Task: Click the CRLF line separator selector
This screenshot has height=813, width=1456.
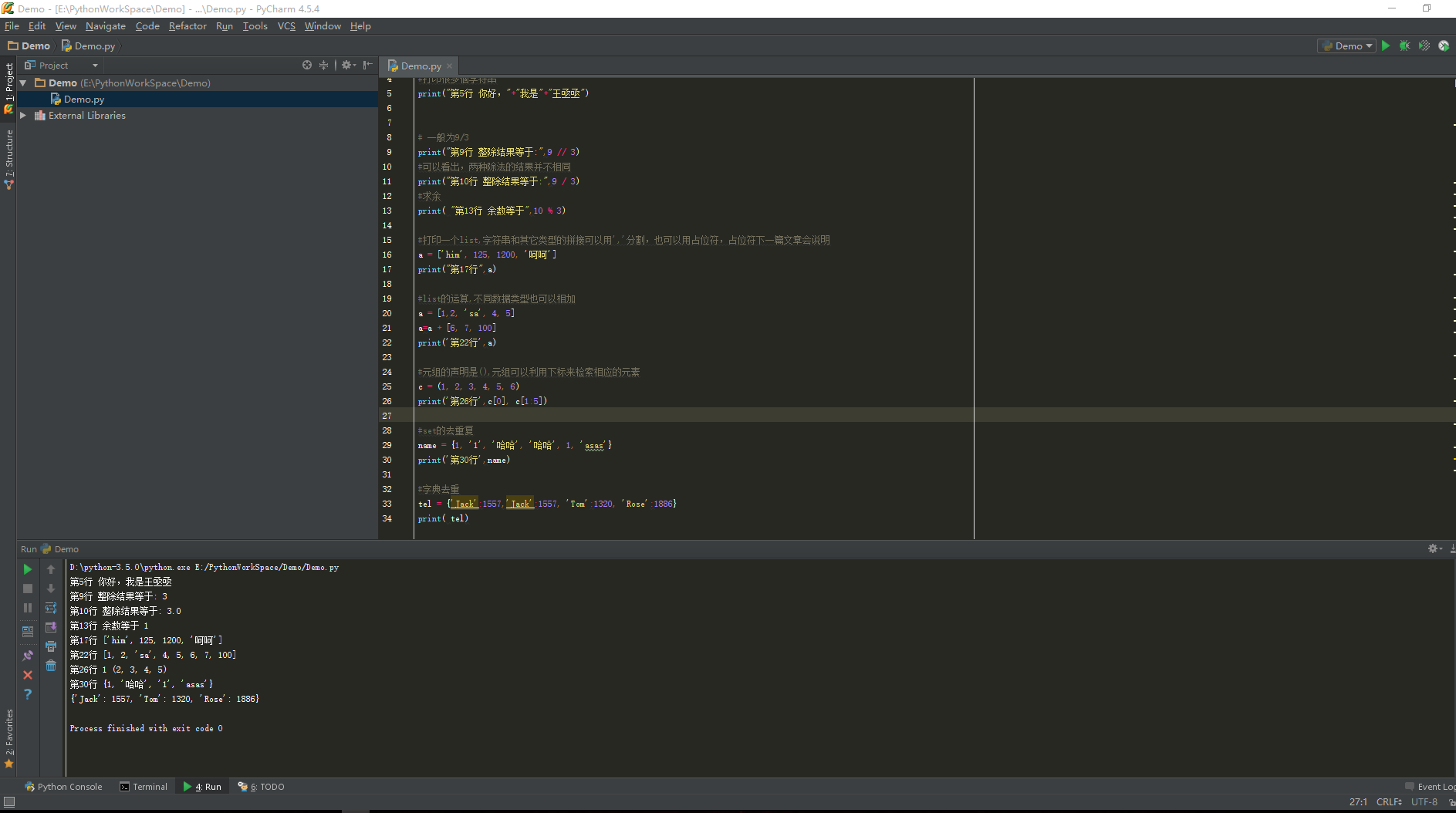Action: [1389, 802]
